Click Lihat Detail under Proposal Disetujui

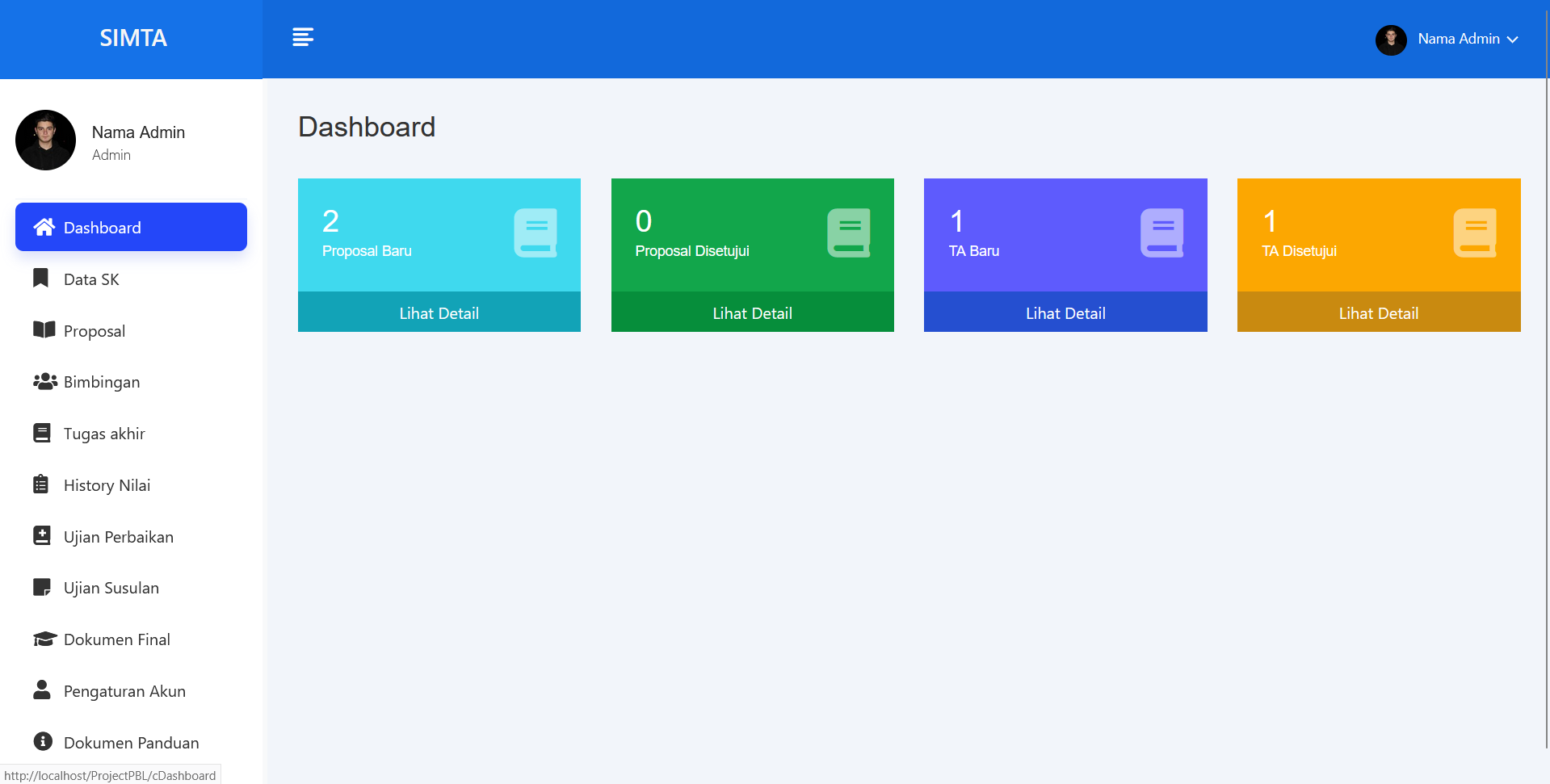click(752, 313)
